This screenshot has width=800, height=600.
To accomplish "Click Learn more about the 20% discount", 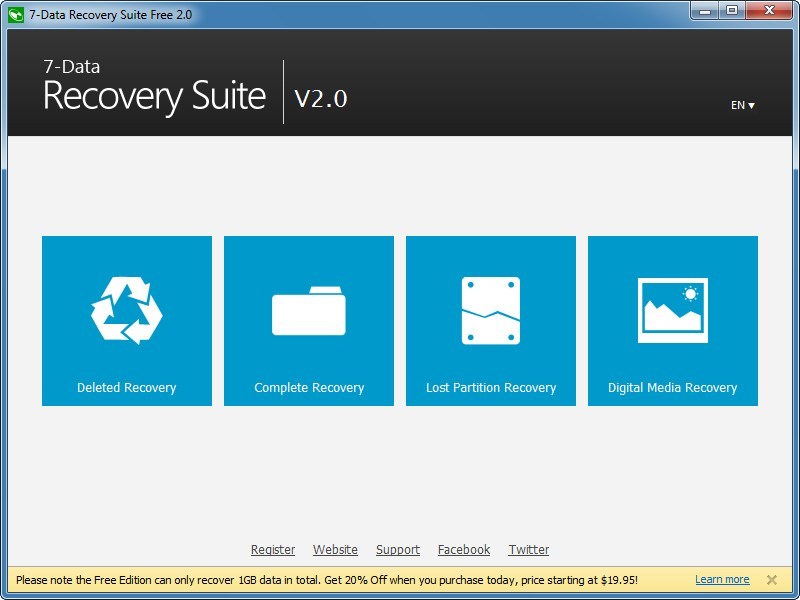I will pyautogui.click(x=722, y=578).
